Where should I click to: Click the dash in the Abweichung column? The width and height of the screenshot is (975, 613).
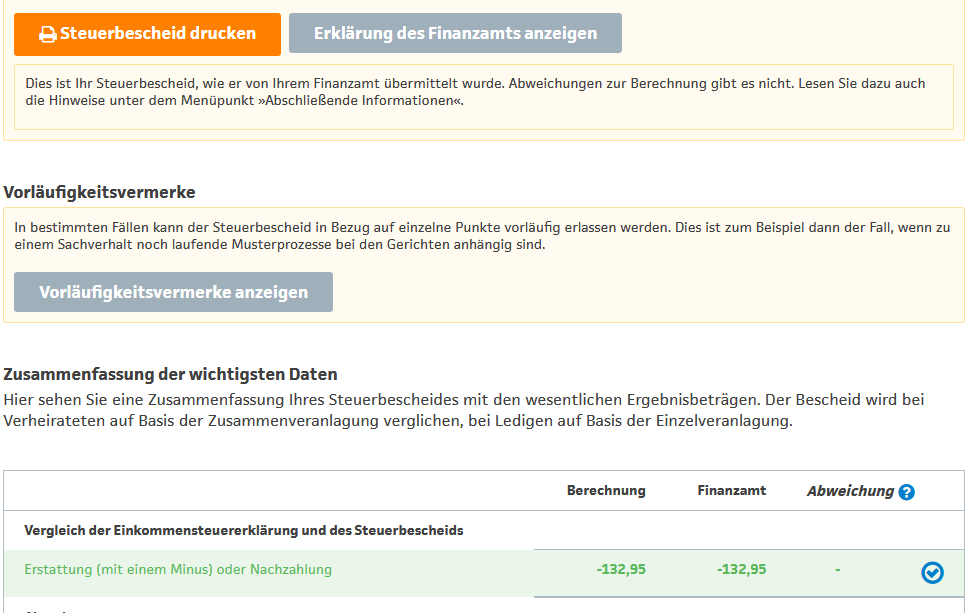pyautogui.click(x=838, y=570)
